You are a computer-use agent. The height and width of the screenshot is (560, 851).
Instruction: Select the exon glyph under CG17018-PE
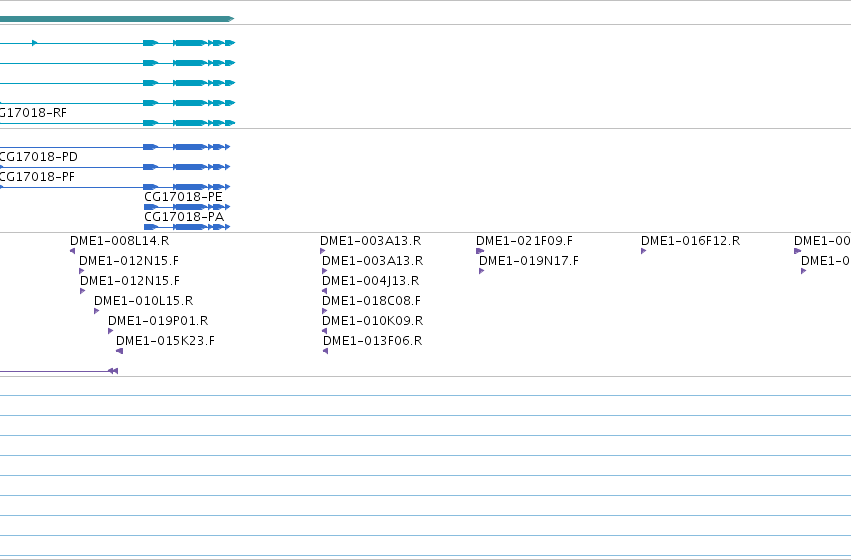187,207
